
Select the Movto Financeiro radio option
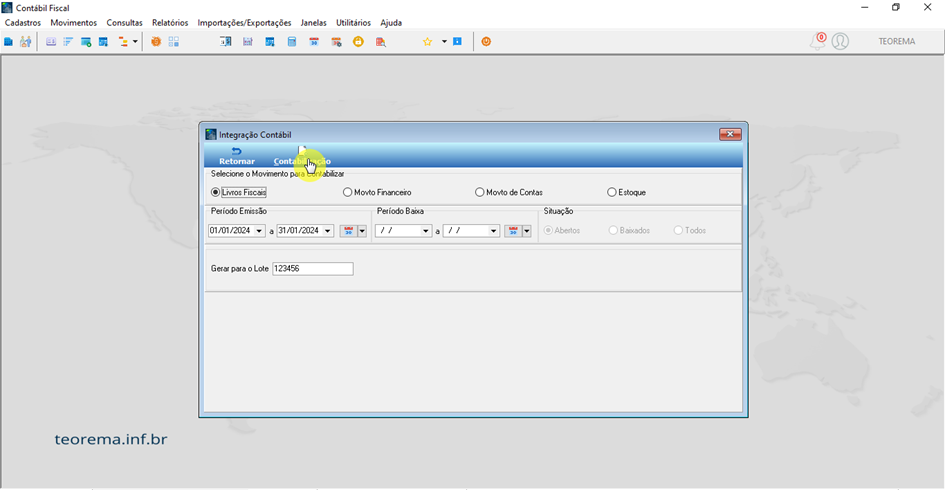pos(377,192)
